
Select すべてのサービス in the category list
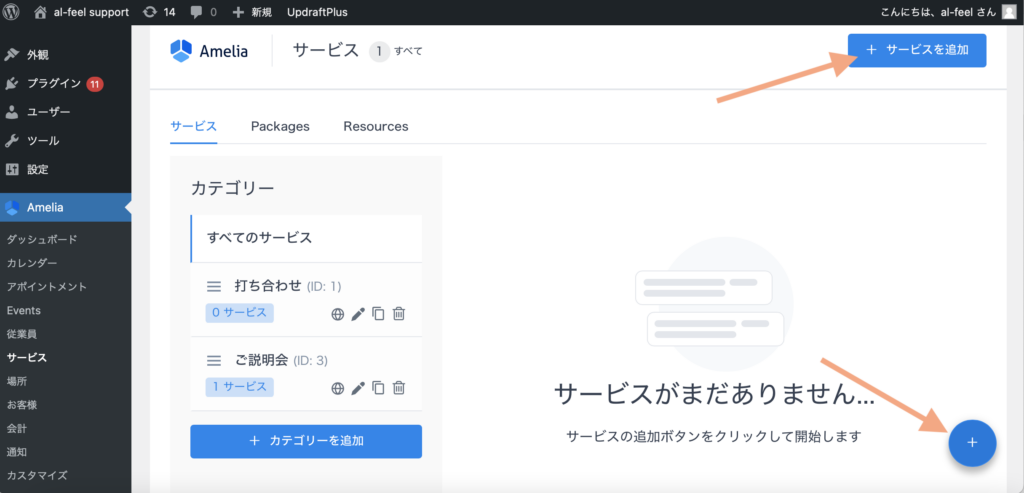pyautogui.click(x=306, y=238)
